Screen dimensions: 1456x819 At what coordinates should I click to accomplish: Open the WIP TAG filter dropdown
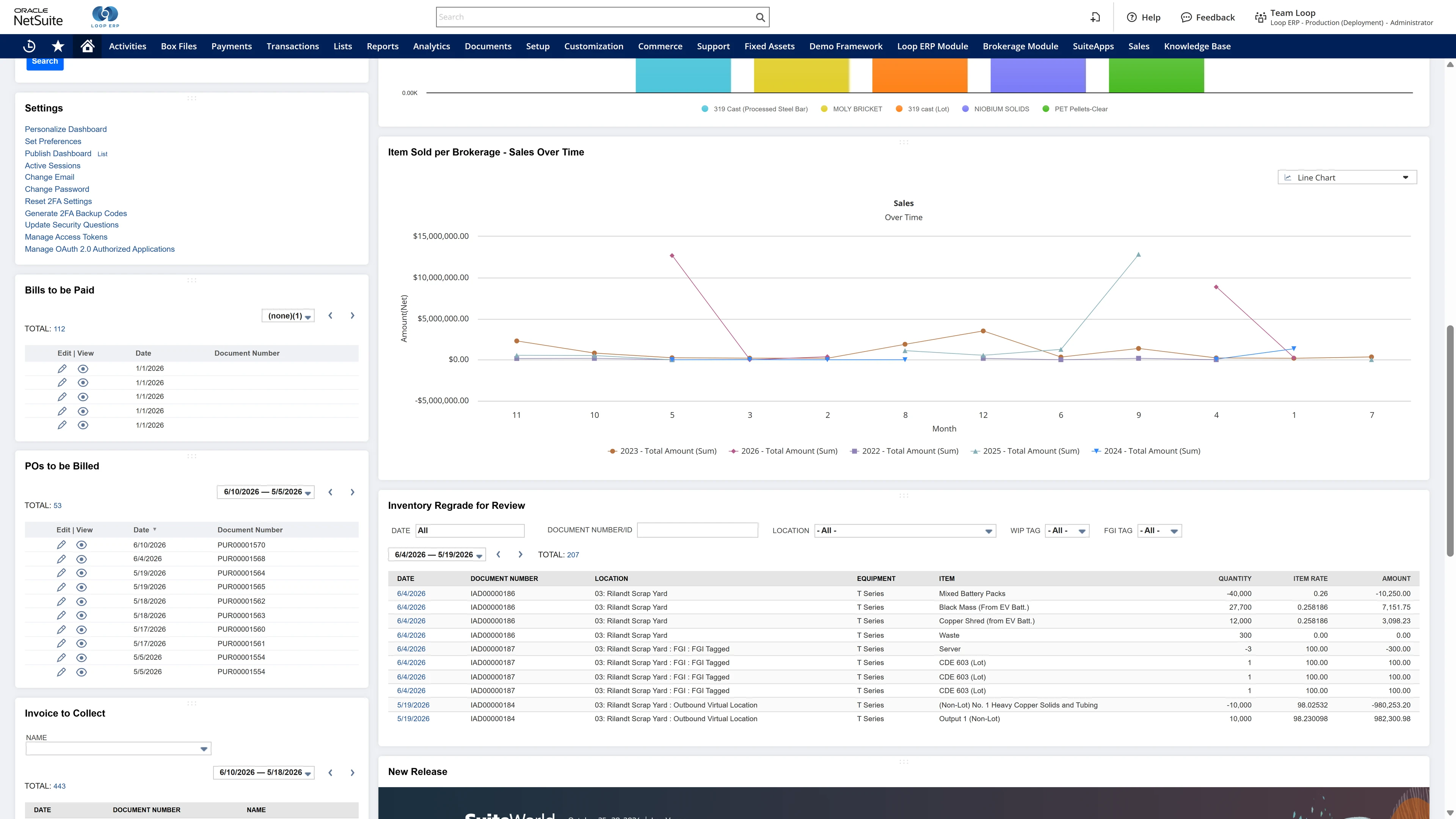tap(1067, 531)
